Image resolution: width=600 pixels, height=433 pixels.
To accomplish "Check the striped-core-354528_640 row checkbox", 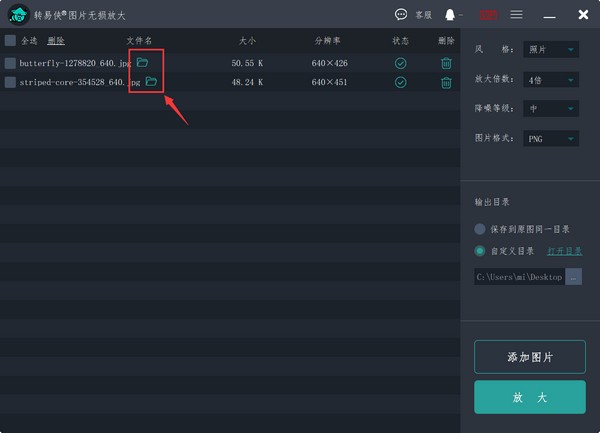I will coord(10,82).
